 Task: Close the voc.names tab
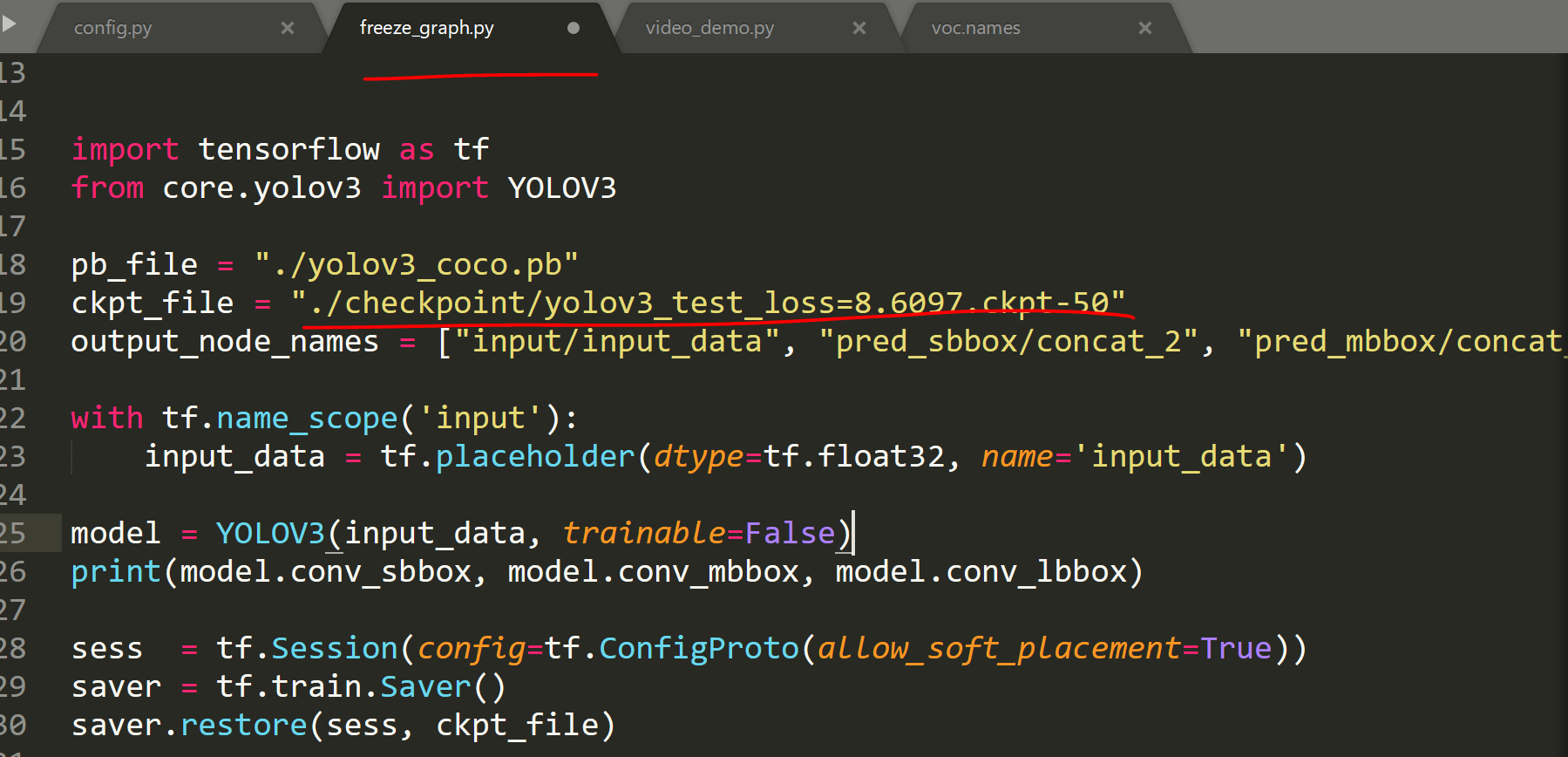coord(1145,28)
